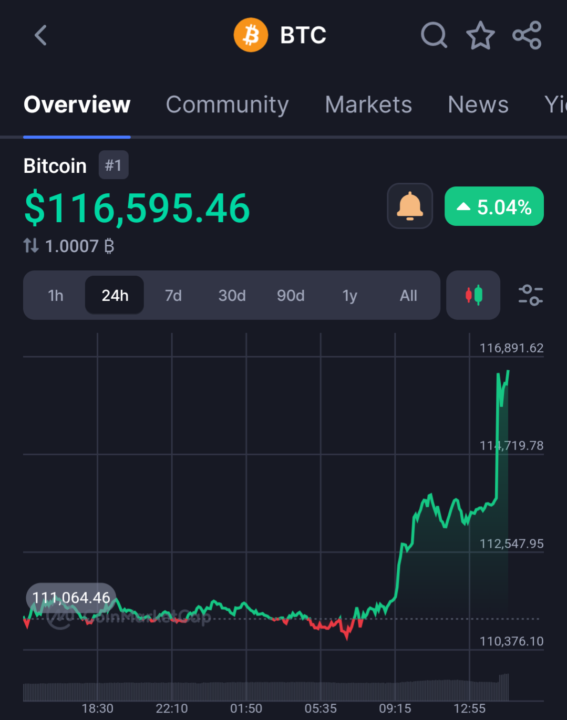This screenshot has height=720, width=567.
Task: Tap the 05:35 time axis label
Action: coord(320,709)
